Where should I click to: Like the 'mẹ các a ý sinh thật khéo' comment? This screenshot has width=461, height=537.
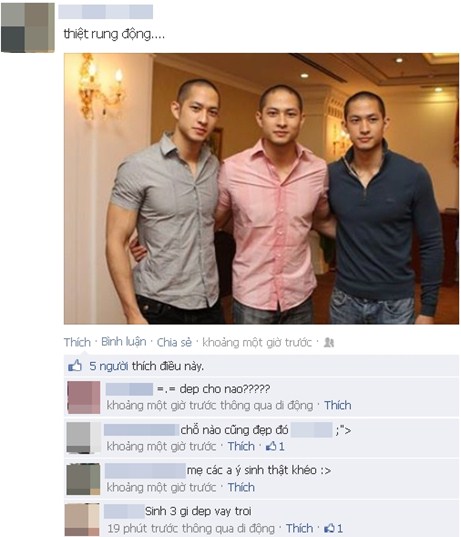241,487
